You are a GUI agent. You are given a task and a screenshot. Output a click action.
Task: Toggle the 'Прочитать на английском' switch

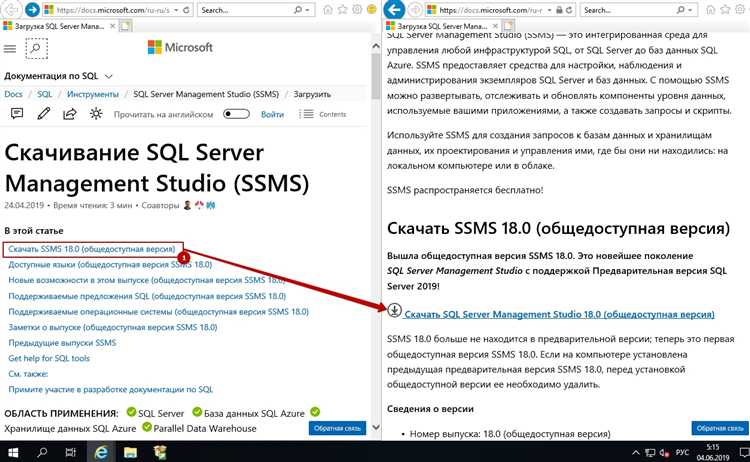(237, 114)
